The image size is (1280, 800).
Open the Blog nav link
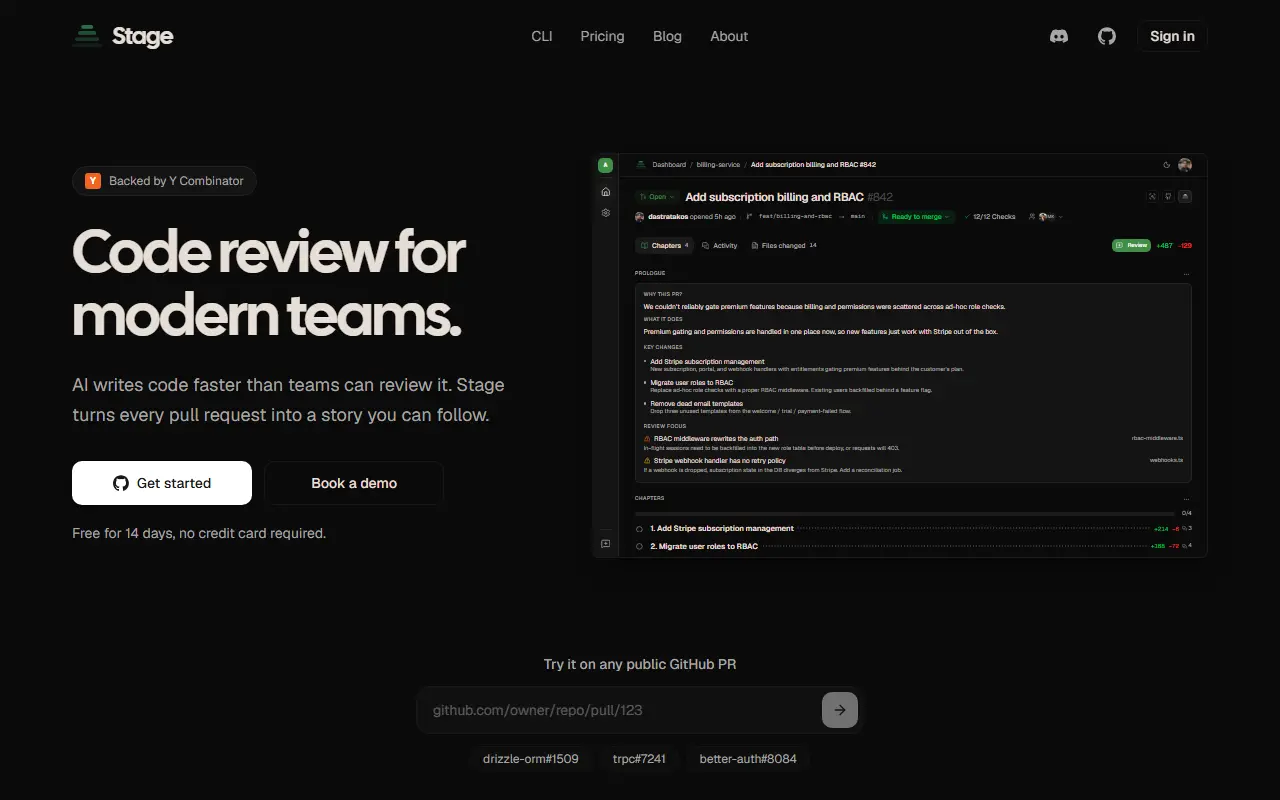coord(667,36)
